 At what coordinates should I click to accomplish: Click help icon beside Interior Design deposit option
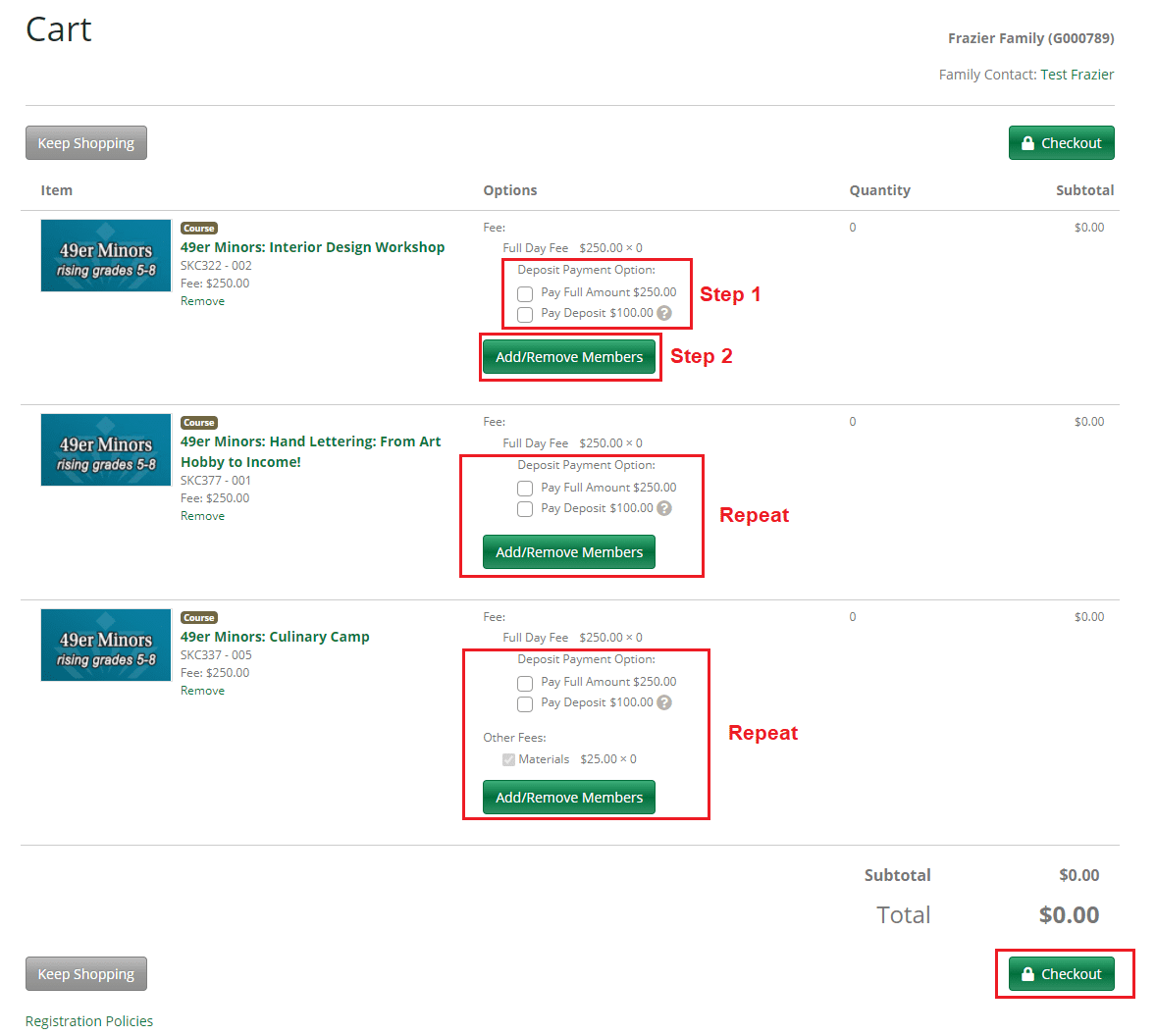[x=664, y=314]
